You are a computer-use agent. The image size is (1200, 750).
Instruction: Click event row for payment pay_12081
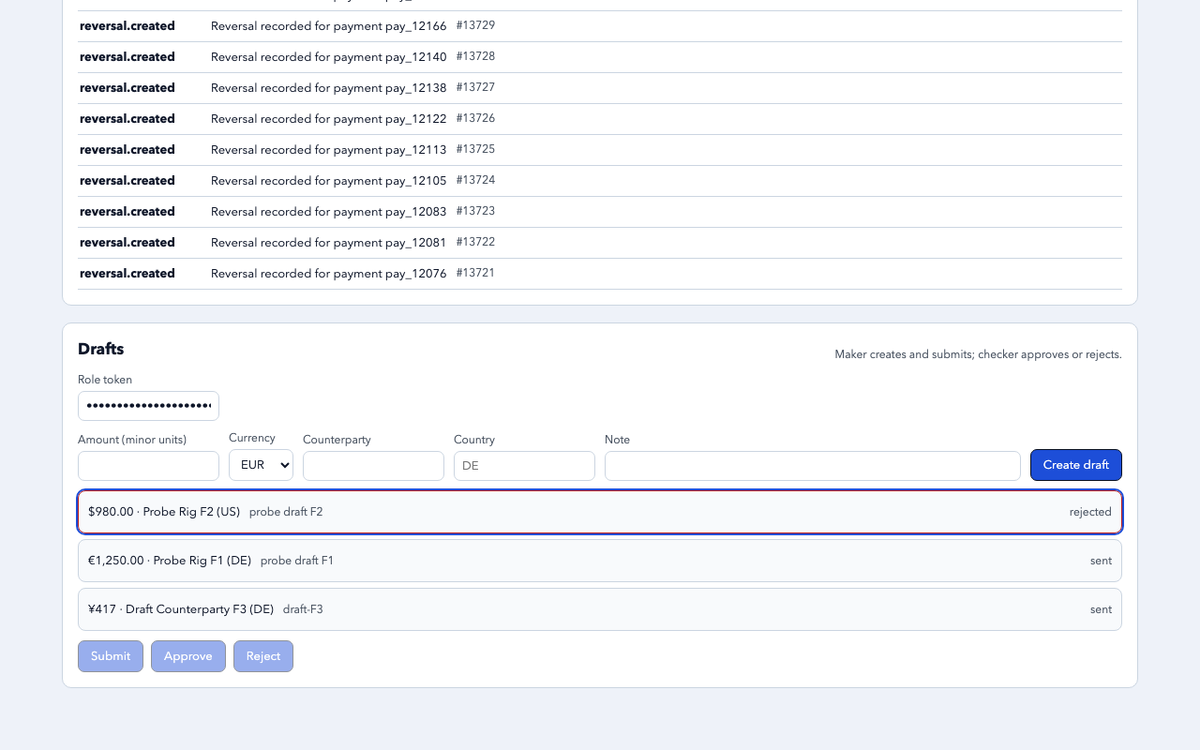coord(600,243)
